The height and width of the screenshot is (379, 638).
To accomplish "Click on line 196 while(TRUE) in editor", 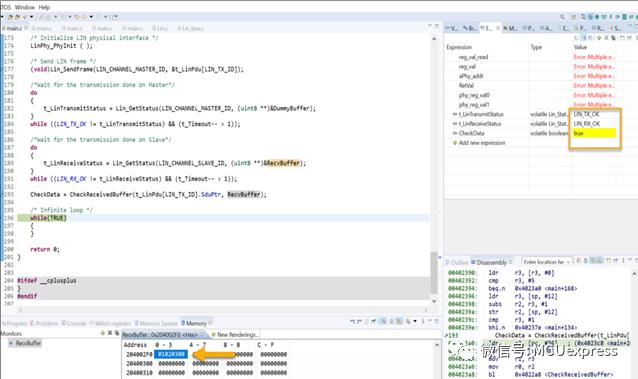I will click(48, 218).
